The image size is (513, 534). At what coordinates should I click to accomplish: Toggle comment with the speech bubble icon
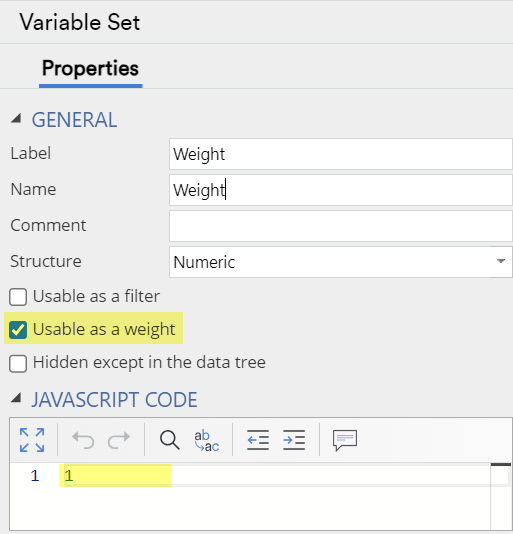[x=345, y=440]
